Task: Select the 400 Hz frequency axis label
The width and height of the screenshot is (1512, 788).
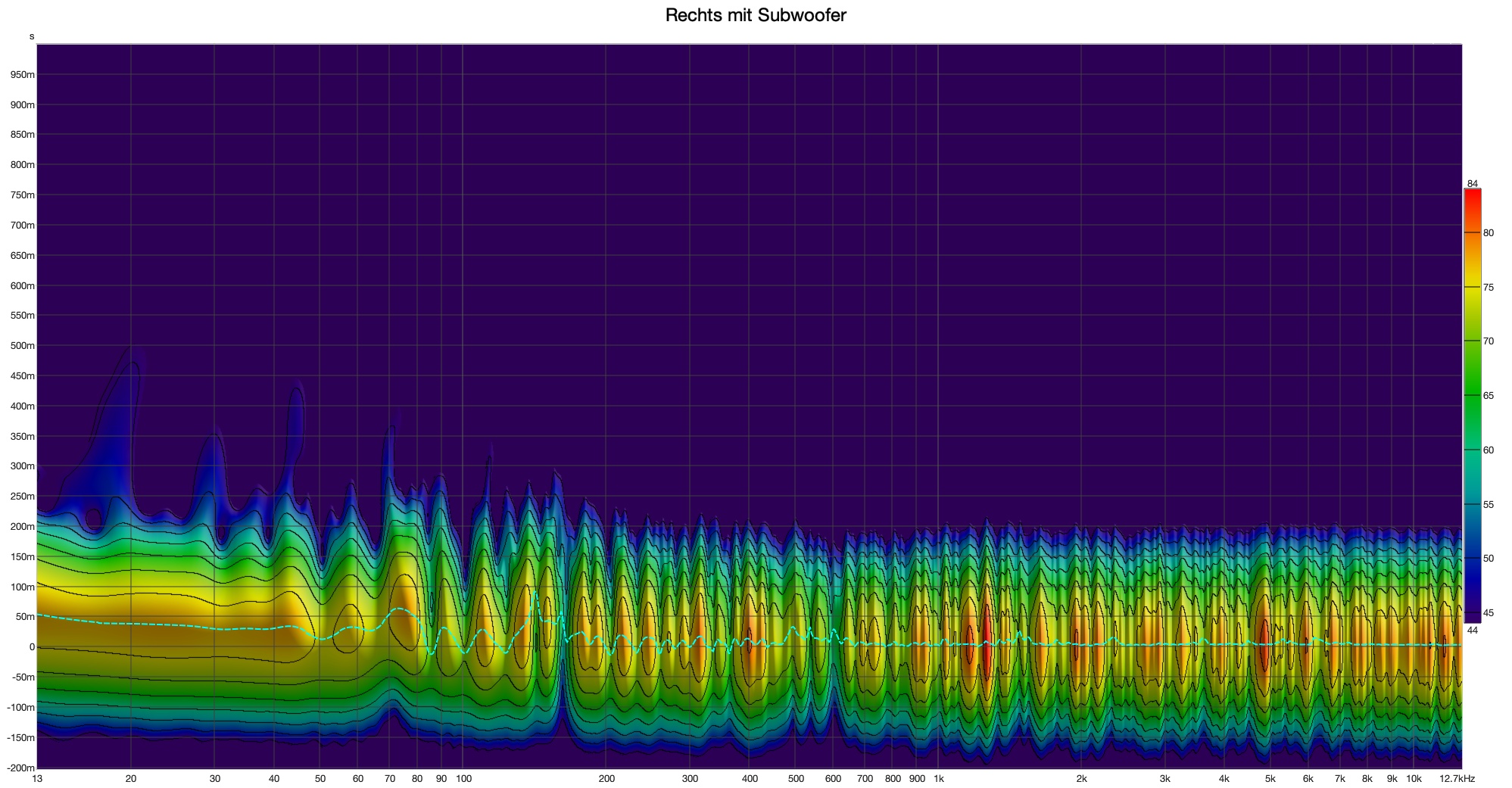Action: (750, 779)
